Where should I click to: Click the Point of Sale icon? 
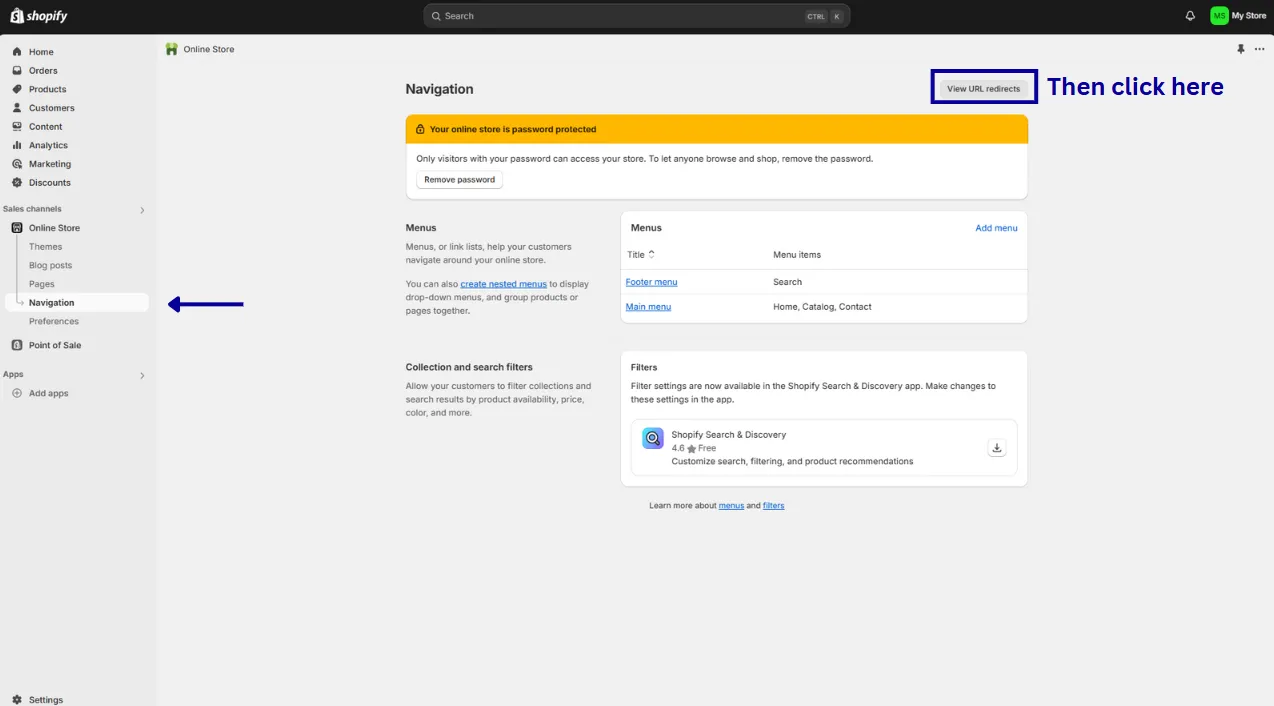pyautogui.click(x=17, y=345)
